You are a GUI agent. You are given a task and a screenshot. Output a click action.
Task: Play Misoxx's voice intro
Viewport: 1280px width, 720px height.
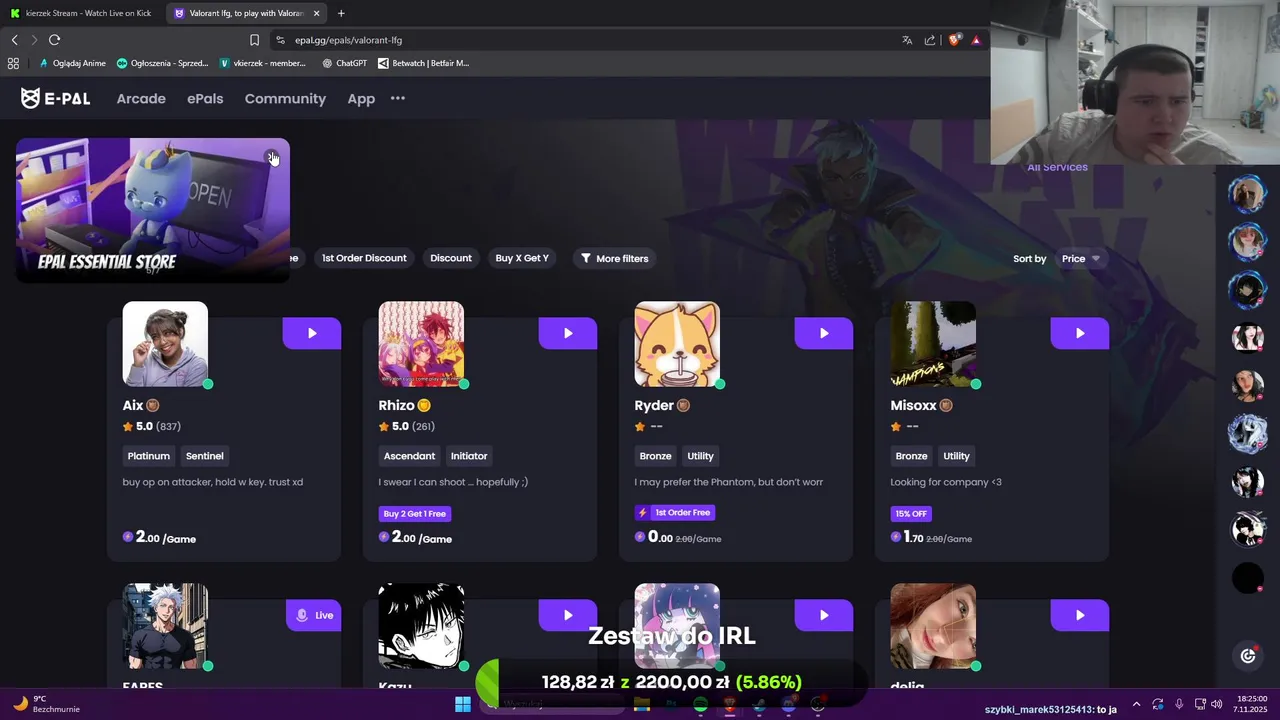[1080, 333]
